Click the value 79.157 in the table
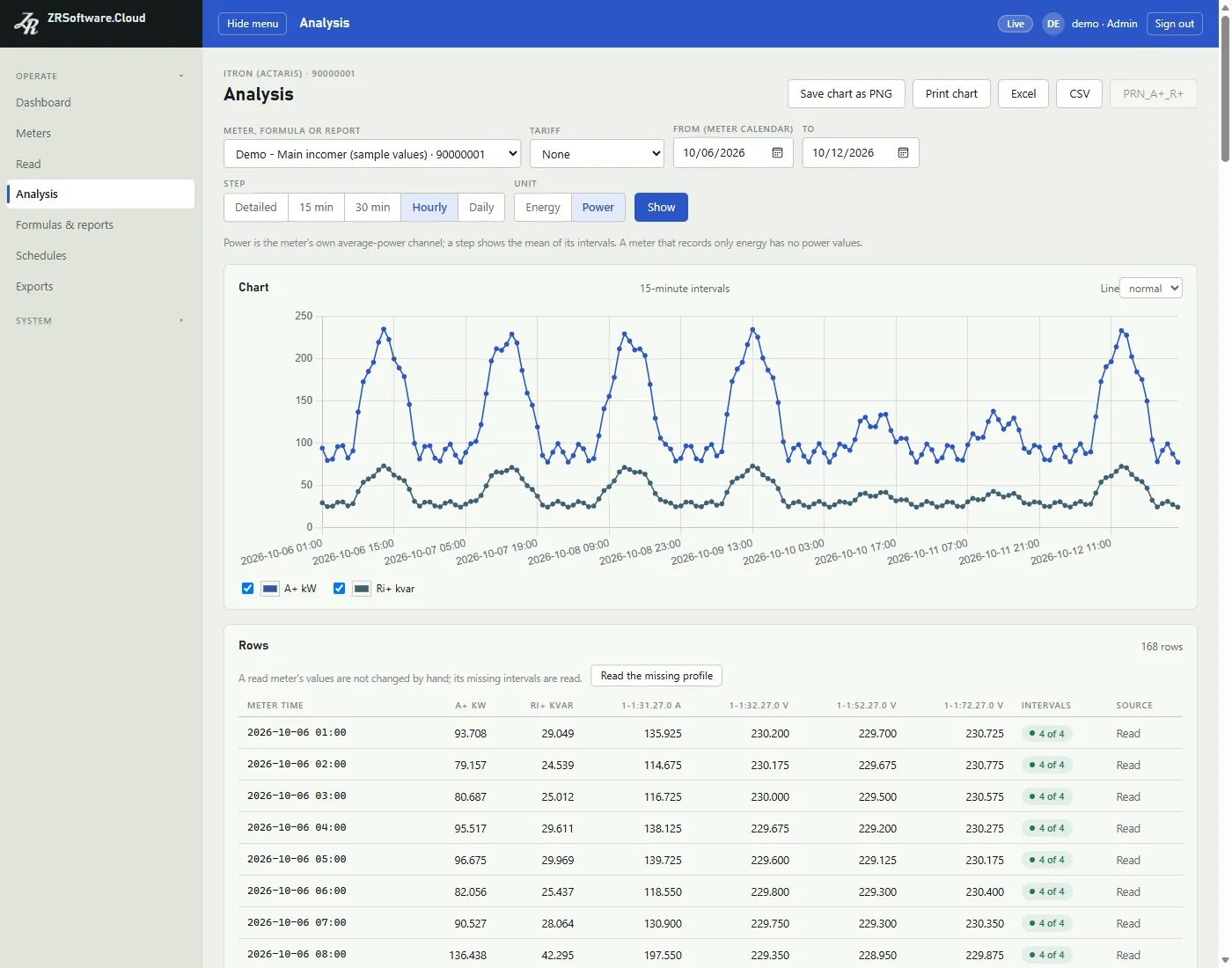This screenshot has height=968, width=1232. click(x=471, y=766)
